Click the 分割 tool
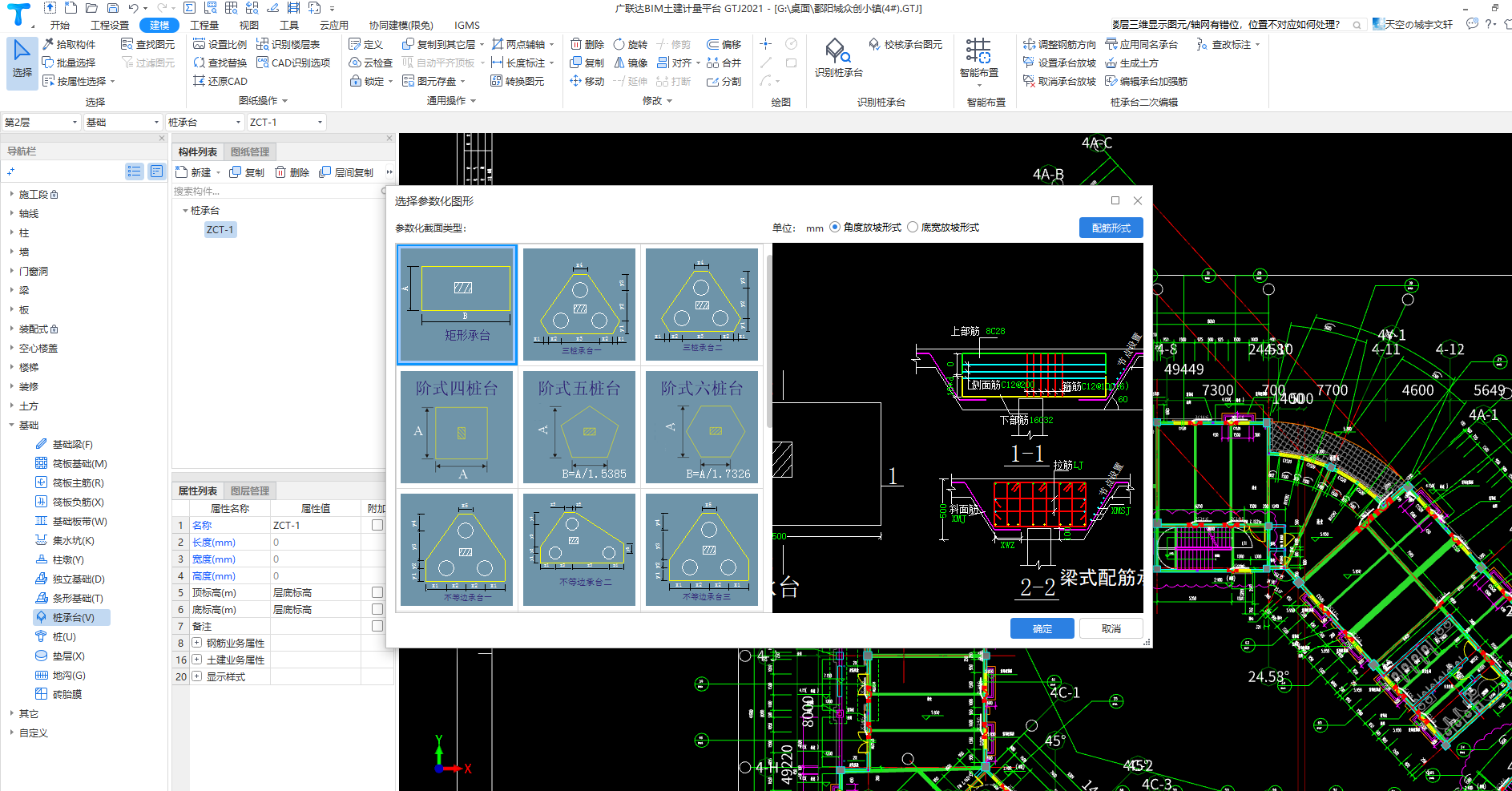 click(x=724, y=81)
